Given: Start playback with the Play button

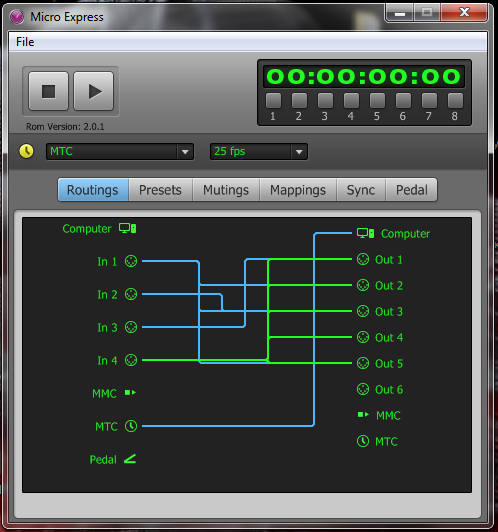Looking at the screenshot, I should pos(94,91).
